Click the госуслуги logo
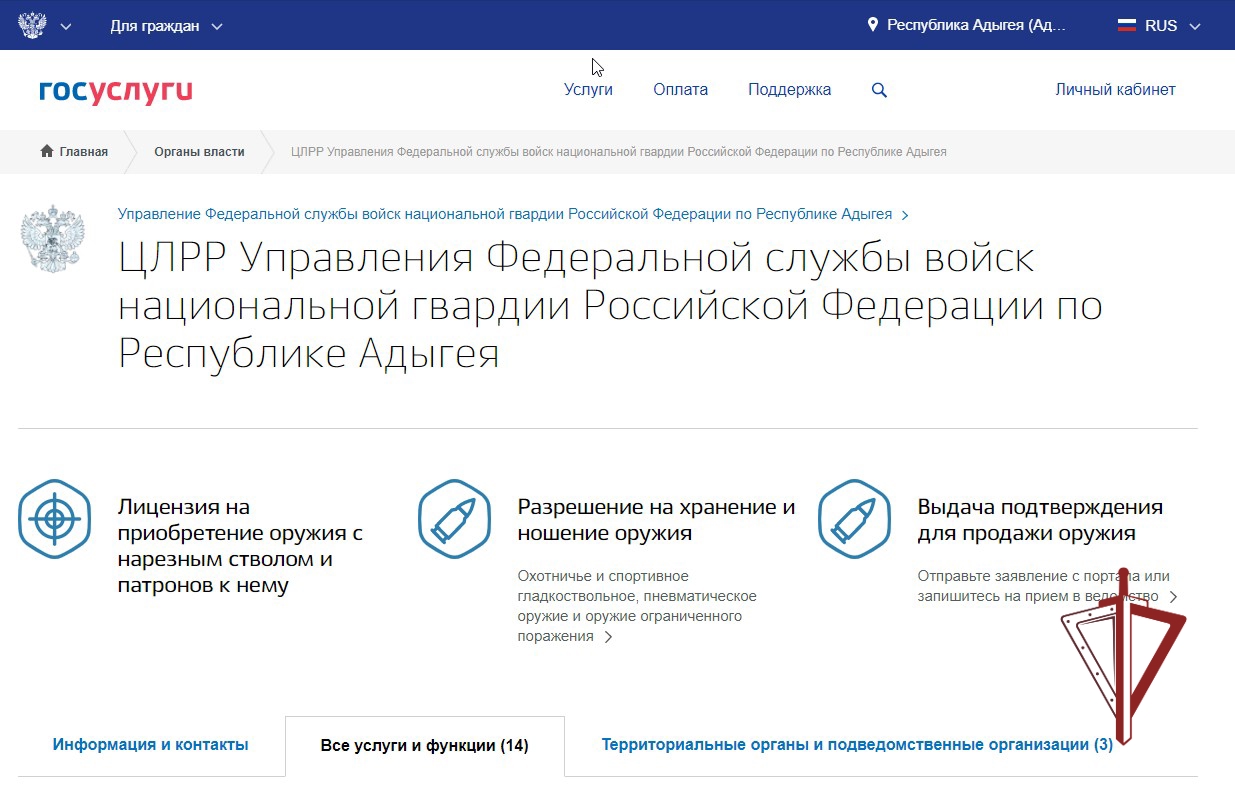Image resolution: width=1235 pixels, height=797 pixels. coord(116,91)
